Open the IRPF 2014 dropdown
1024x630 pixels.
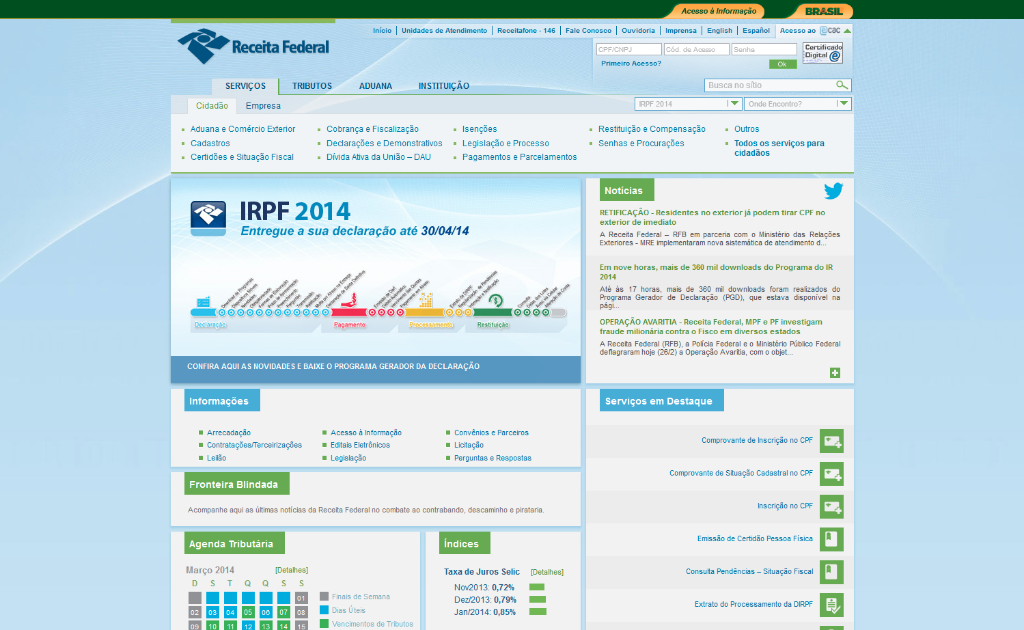coord(688,104)
